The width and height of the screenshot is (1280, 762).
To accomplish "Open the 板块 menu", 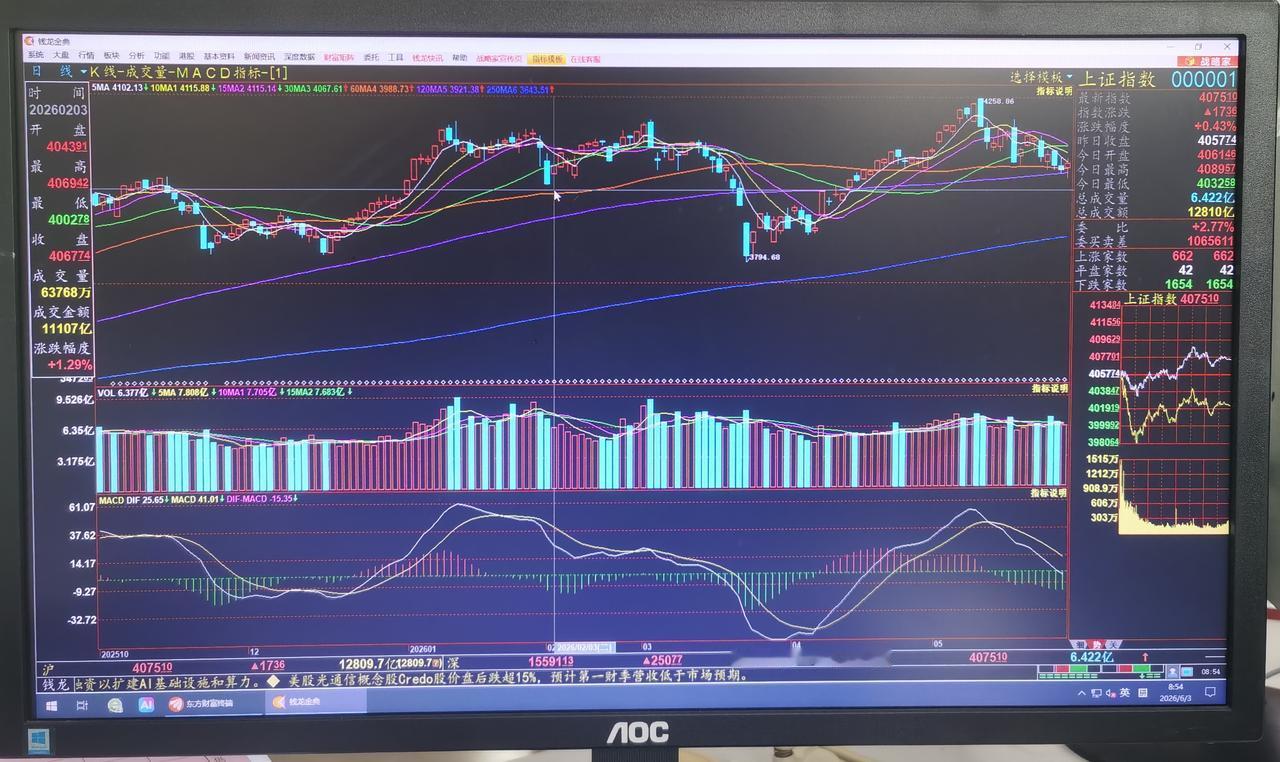I will click(112, 57).
